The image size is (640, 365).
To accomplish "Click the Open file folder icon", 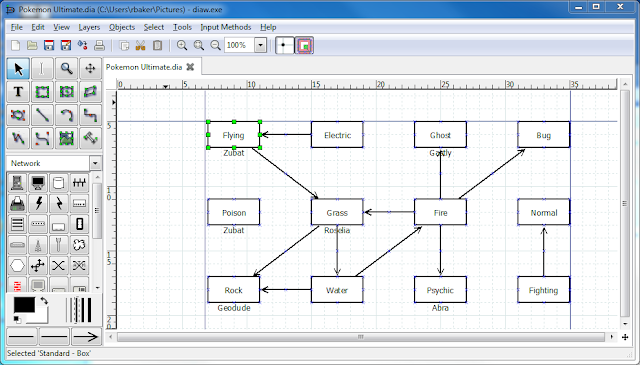I will 32,45.
